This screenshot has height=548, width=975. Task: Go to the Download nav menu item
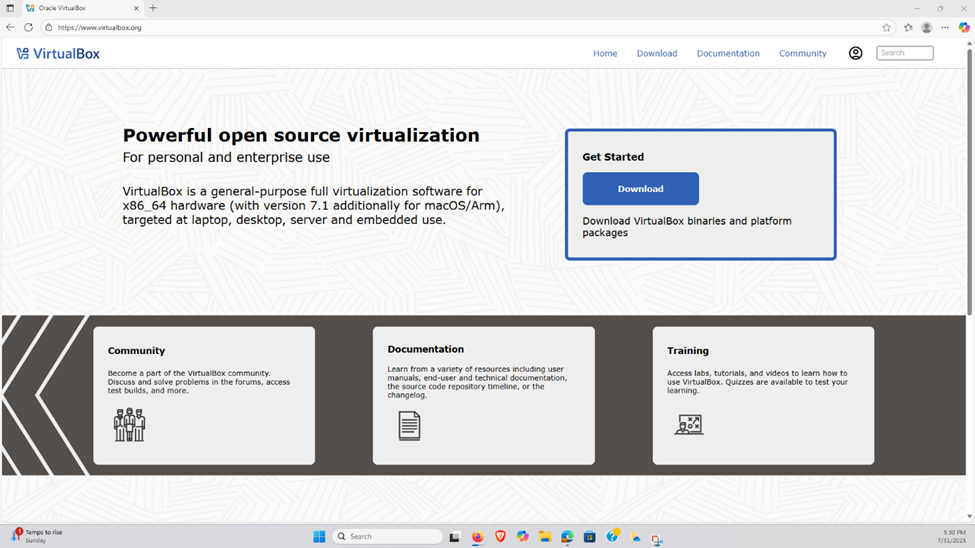(x=656, y=54)
